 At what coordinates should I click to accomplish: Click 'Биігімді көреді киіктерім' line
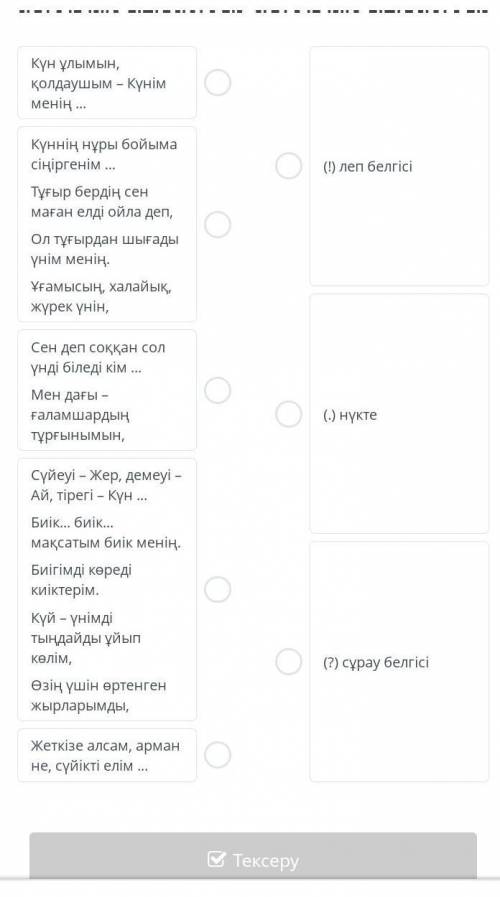(x=81, y=580)
